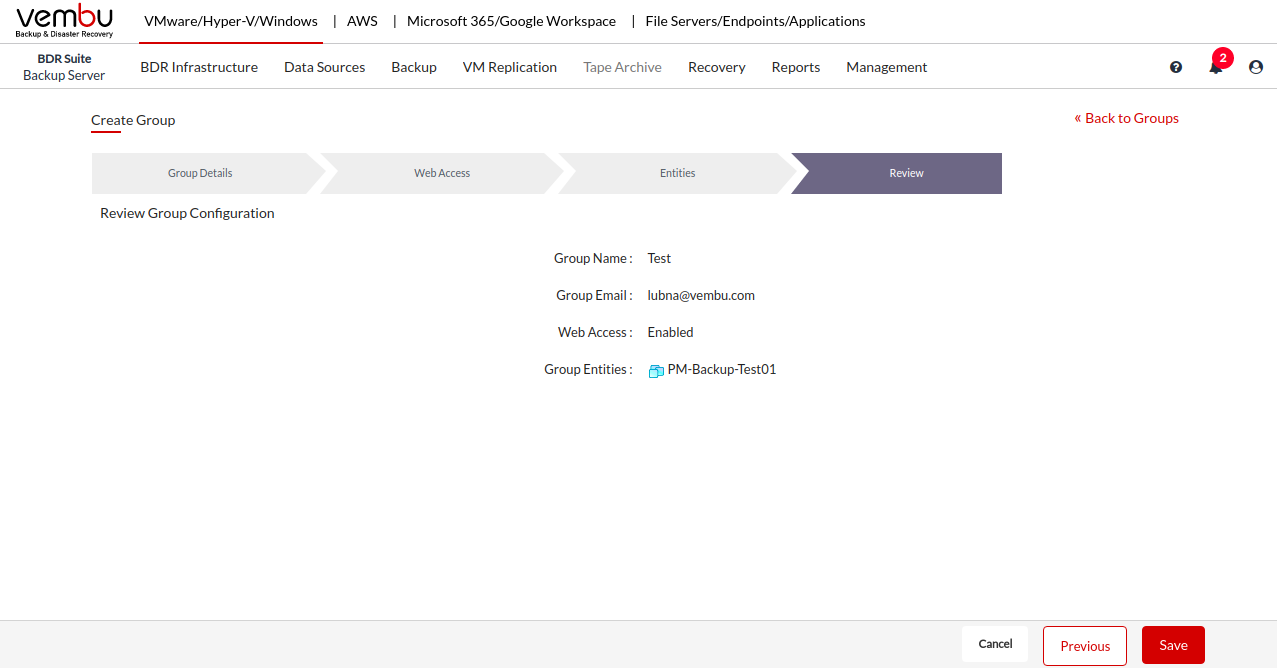
Task: Click the Group Email label
Action: point(594,295)
